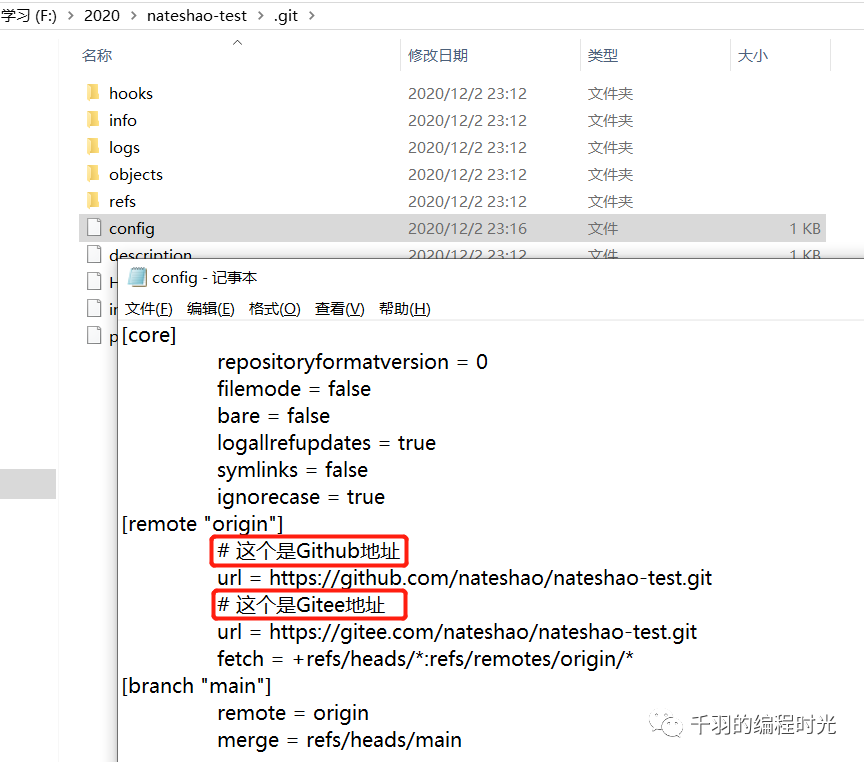Open the 查看(V) menu in Notepad
864x762 pixels.
click(x=339, y=309)
